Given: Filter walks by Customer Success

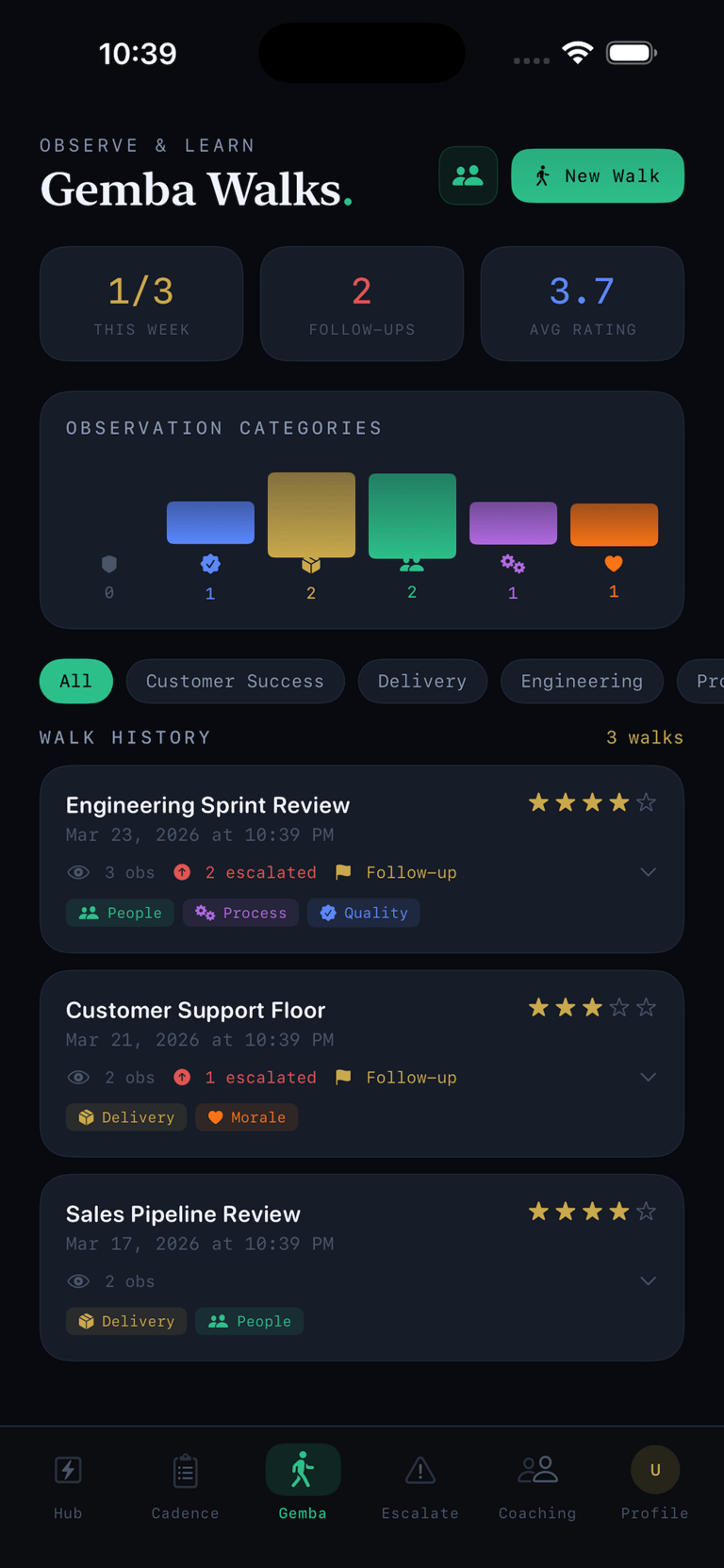Looking at the screenshot, I should [235, 681].
